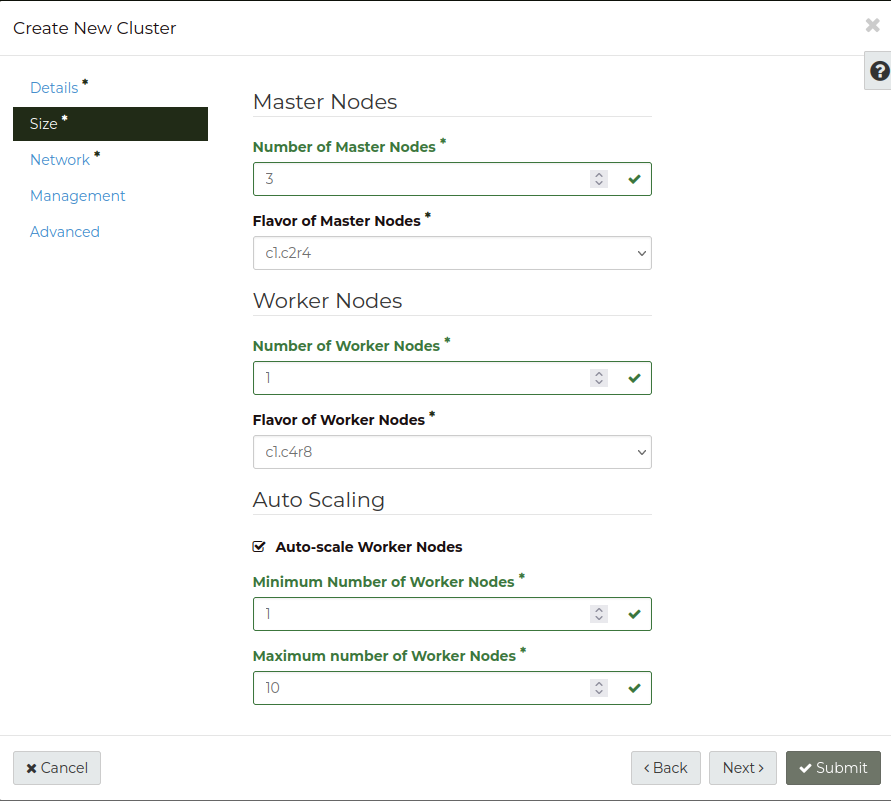Cancel cluster creation
Viewport: 891px width, 801px height.
pyautogui.click(x=56, y=767)
